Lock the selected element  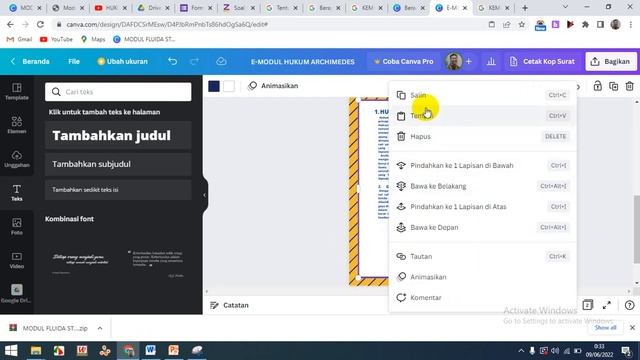pos(598,86)
